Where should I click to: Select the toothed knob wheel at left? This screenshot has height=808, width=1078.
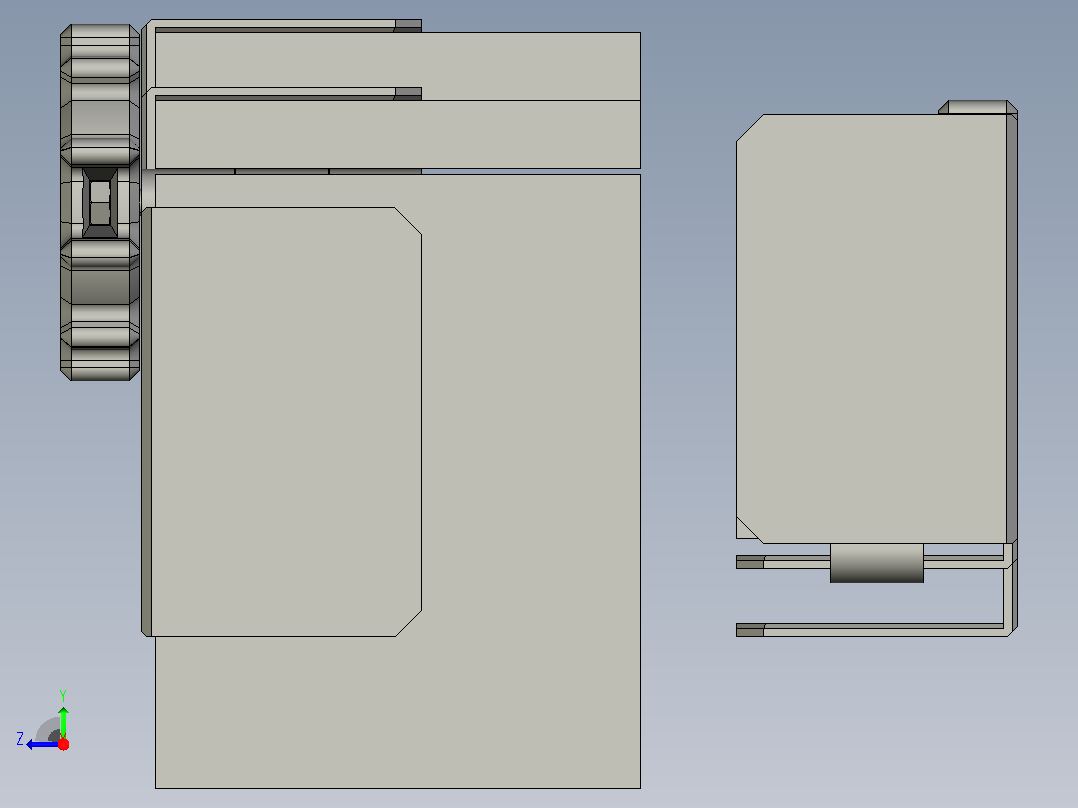coord(100,202)
